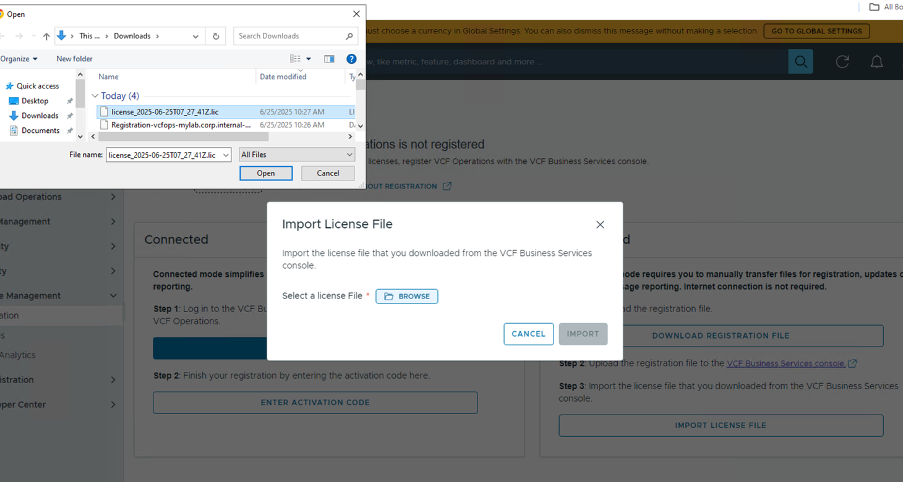Open the view options dropdown arrow

308,59
